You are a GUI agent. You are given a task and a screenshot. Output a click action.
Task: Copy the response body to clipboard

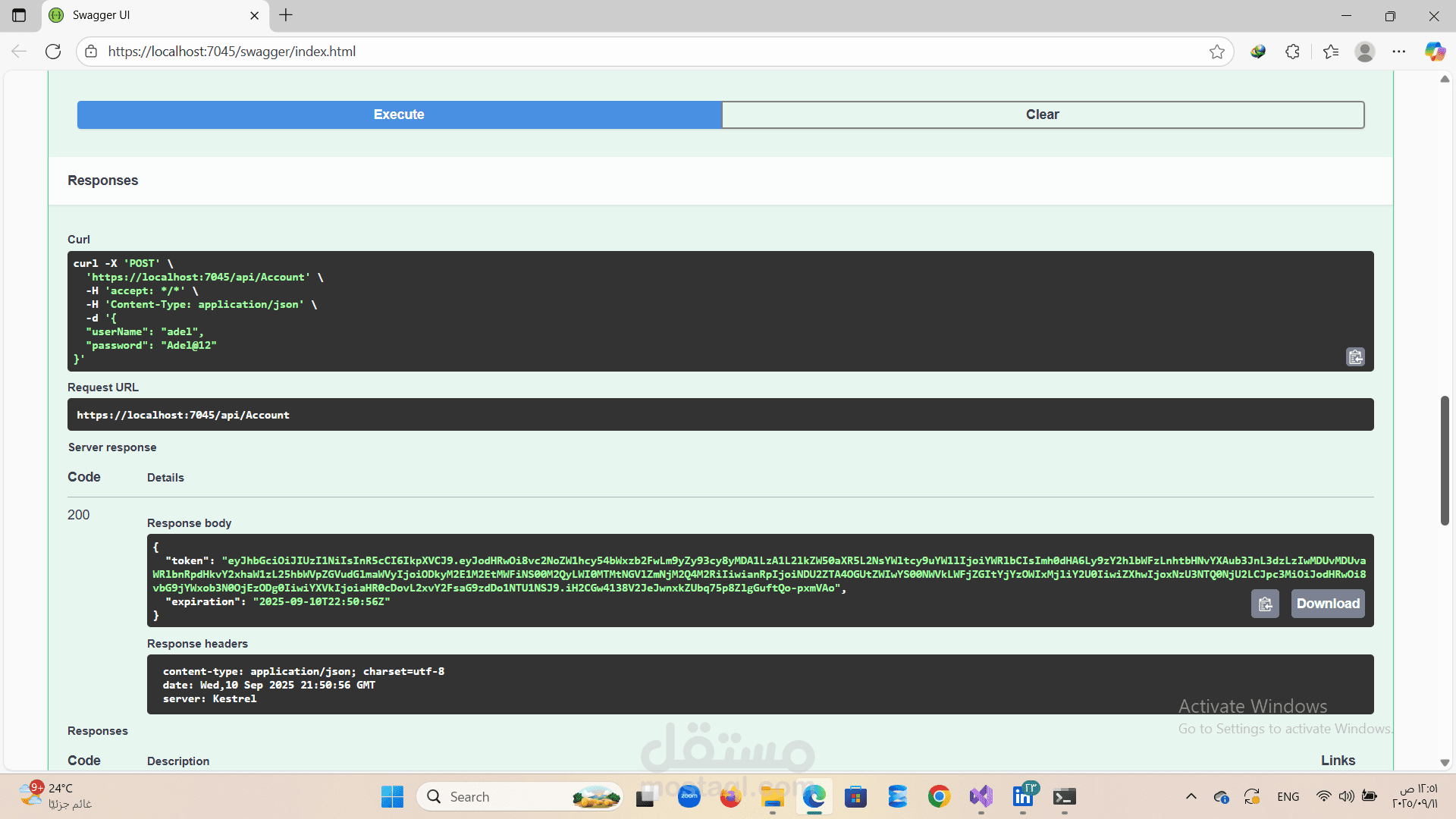pyautogui.click(x=1265, y=604)
